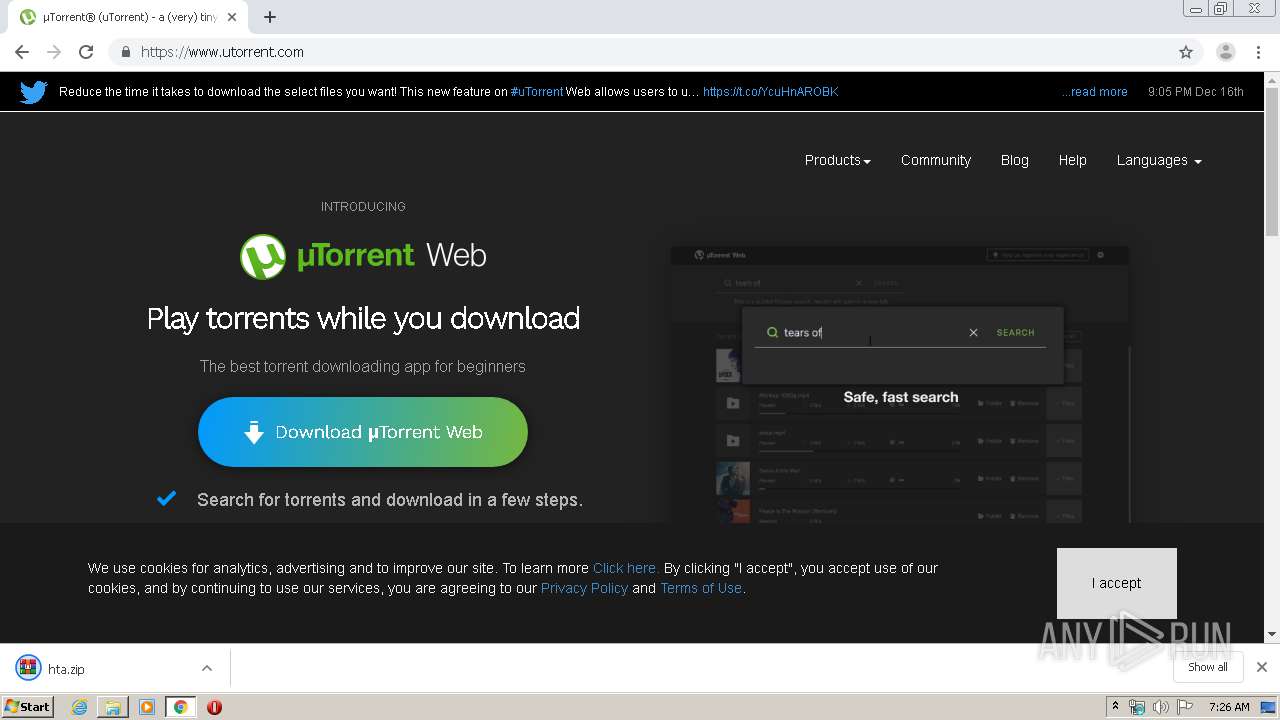Click the download arrow icon in button
This screenshot has width=1280, height=720.
254,432
